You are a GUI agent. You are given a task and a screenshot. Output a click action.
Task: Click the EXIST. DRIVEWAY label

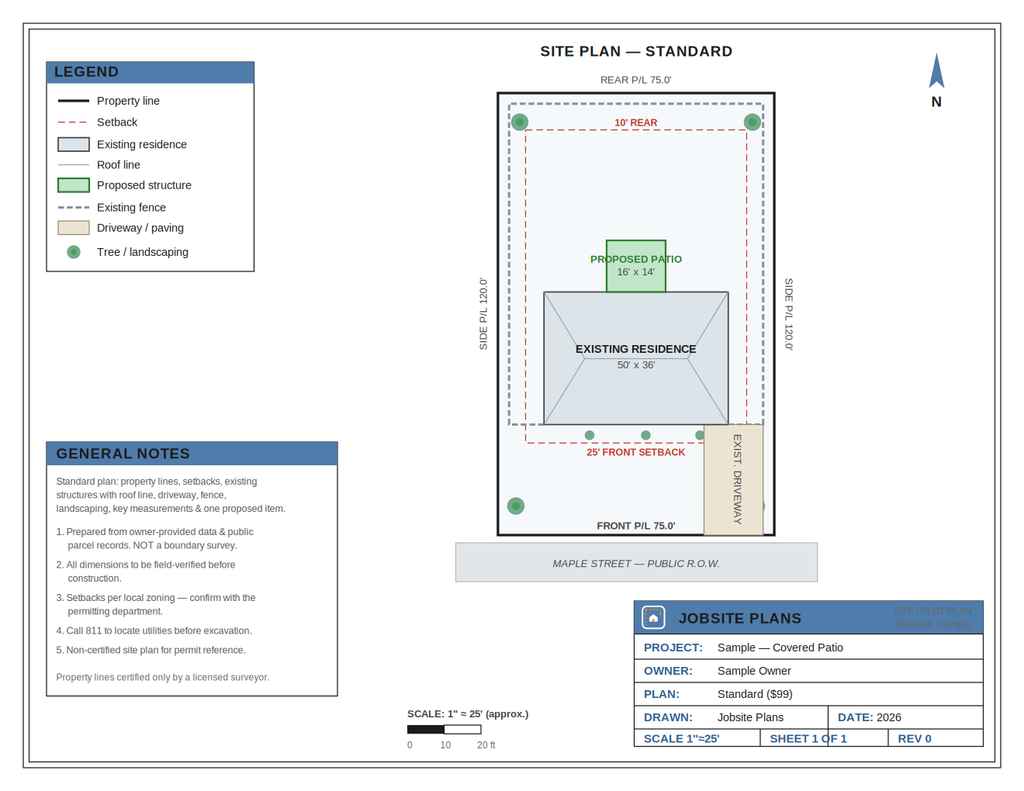(737, 479)
